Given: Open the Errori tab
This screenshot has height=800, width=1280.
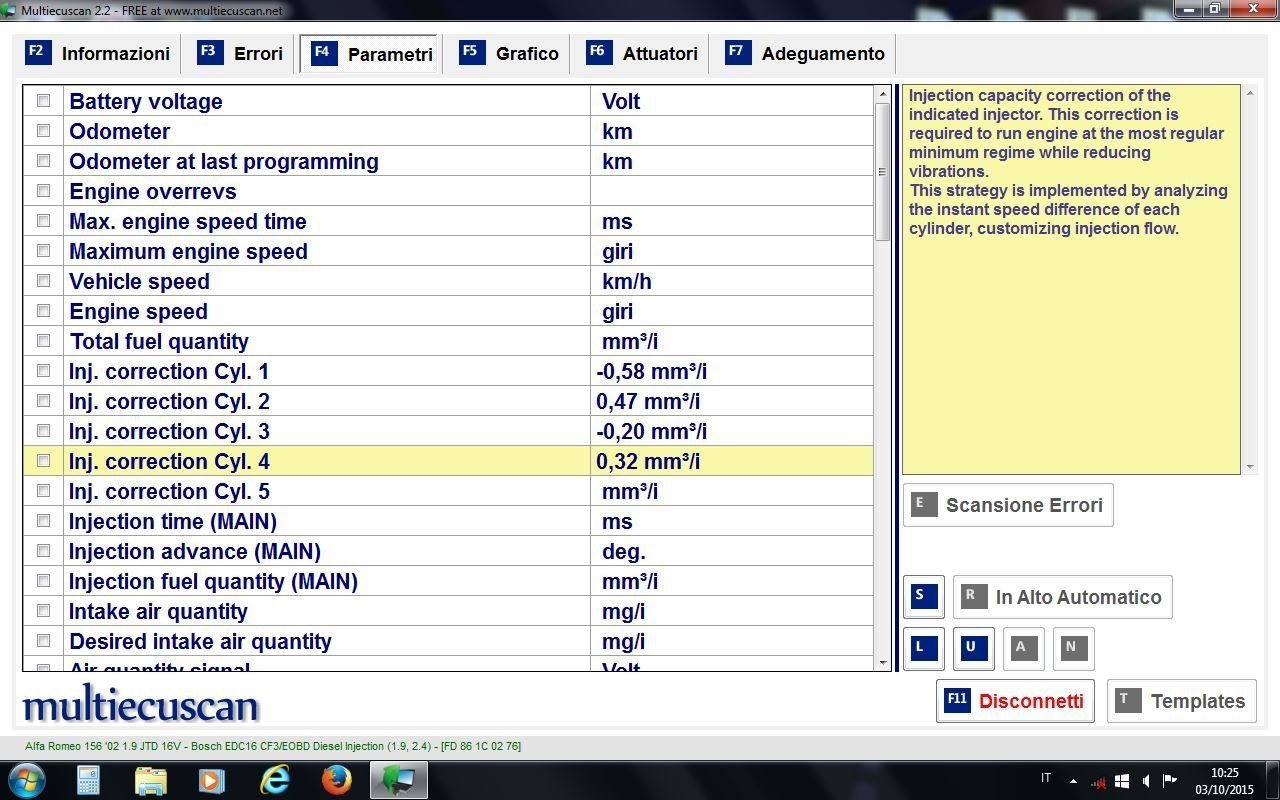Looking at the screenshot, I should pyautogui.click(x=240, y=54).
